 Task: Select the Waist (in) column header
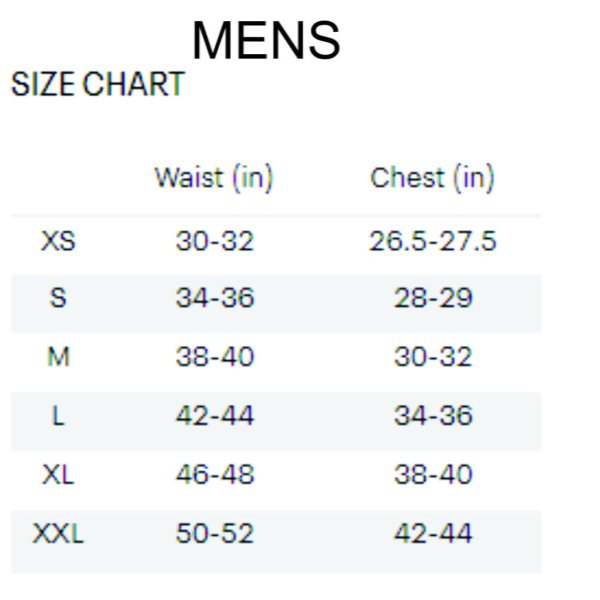[214, 178]
